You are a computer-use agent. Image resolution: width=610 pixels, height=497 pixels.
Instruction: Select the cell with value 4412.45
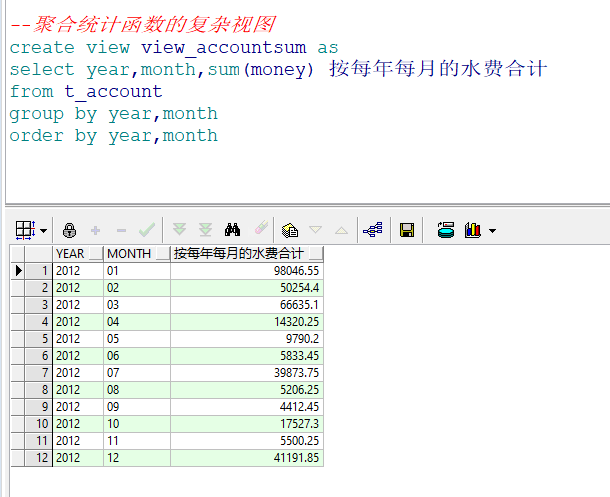pos(247,407)
